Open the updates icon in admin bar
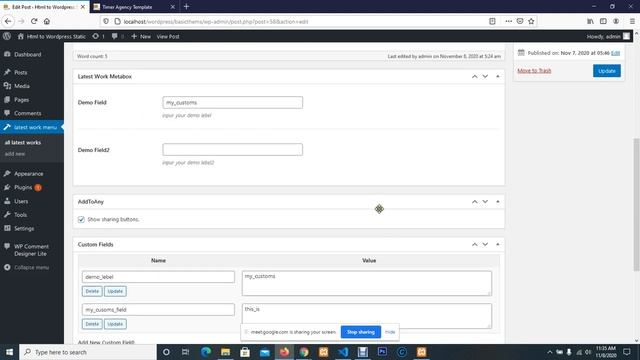This screenshot has height=360, width=640. (98, 36)
